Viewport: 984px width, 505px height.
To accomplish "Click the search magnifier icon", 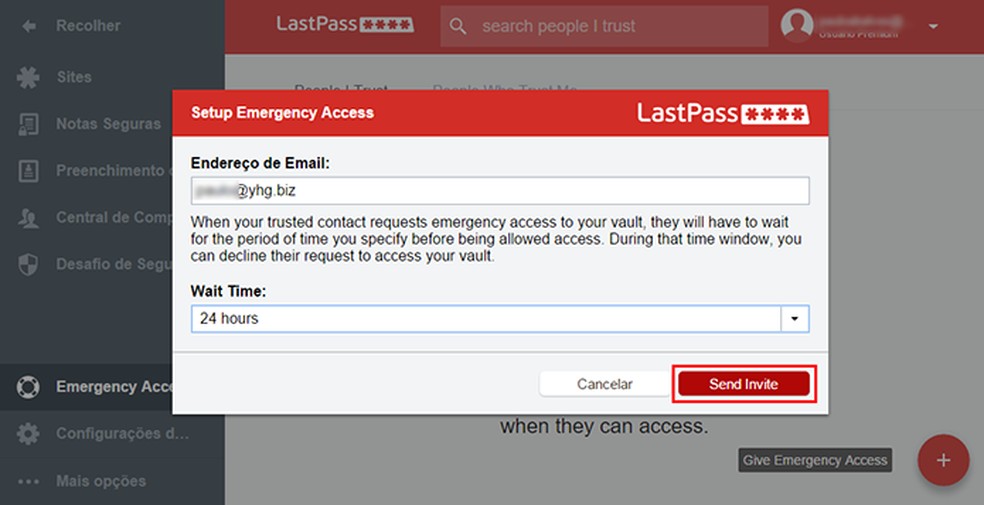I will (x=458, y=26).
